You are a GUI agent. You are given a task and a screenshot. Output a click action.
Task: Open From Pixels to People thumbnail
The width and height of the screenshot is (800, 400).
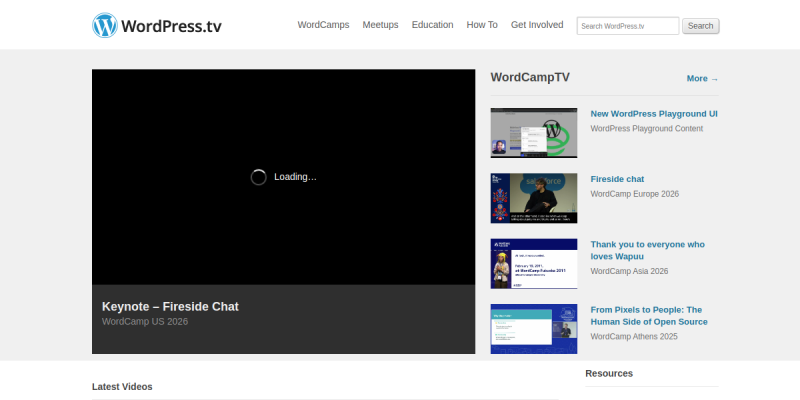click(534, 329)
